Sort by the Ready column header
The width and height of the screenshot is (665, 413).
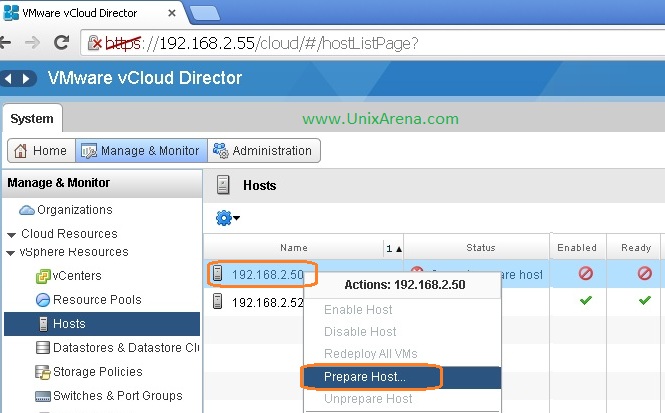636,248
